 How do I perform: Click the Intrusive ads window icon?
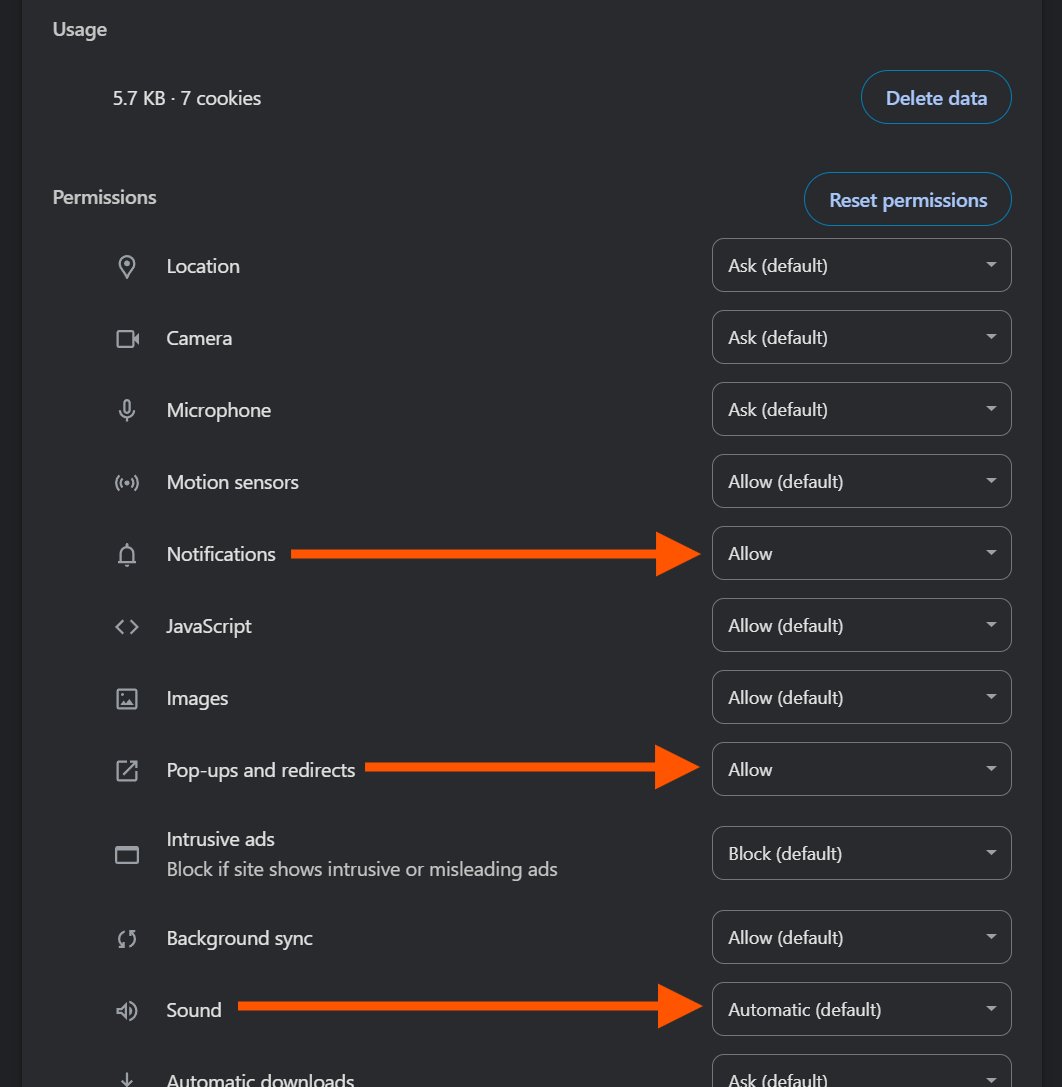127,855
